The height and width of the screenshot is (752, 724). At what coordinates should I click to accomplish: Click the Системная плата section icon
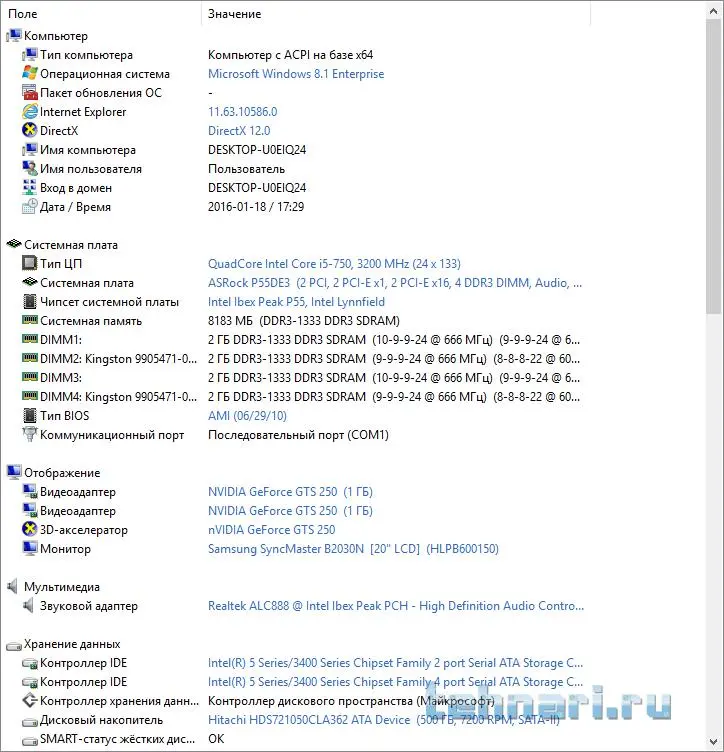(14, 244)
